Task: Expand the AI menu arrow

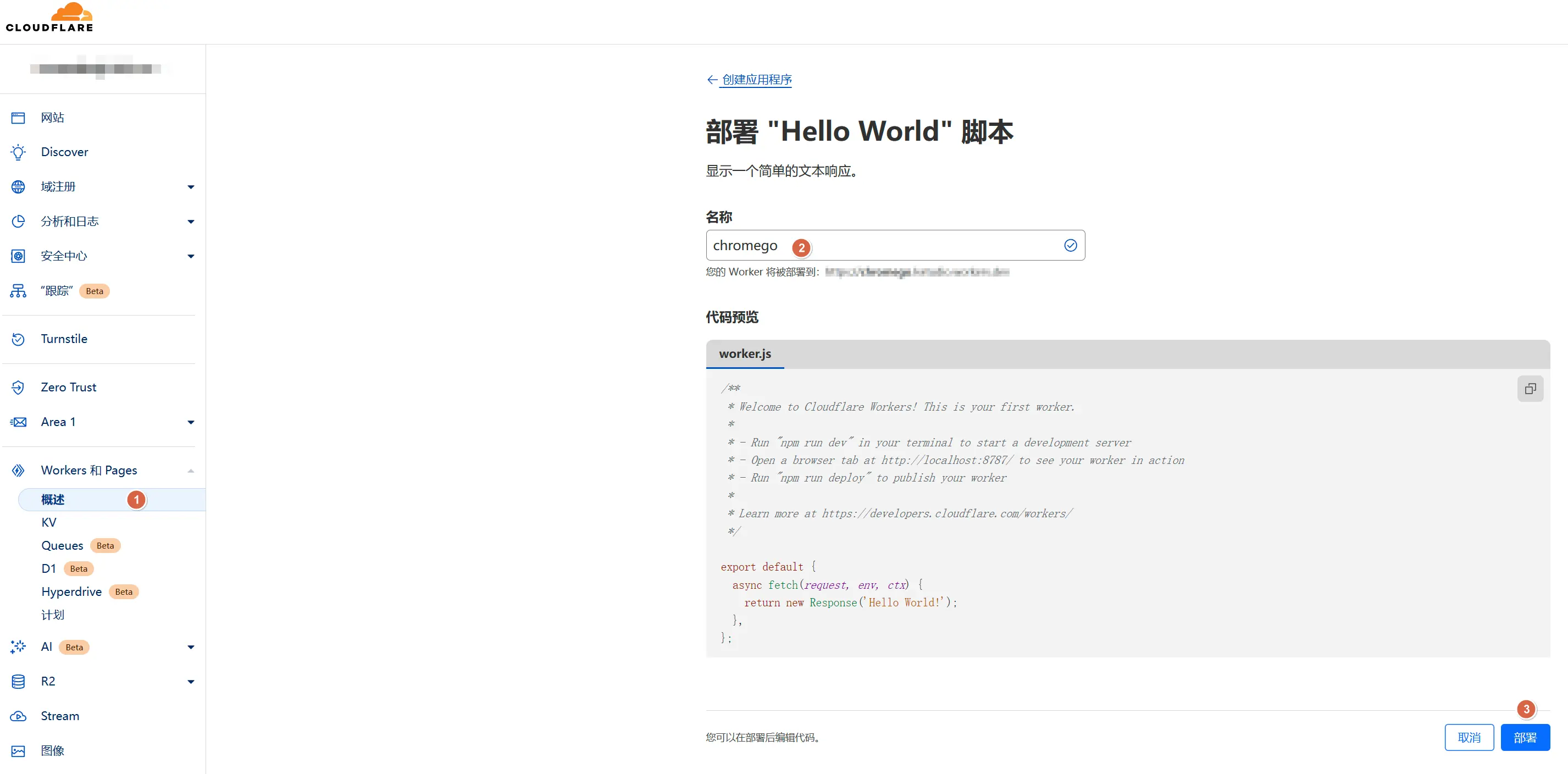Action: 191,648
